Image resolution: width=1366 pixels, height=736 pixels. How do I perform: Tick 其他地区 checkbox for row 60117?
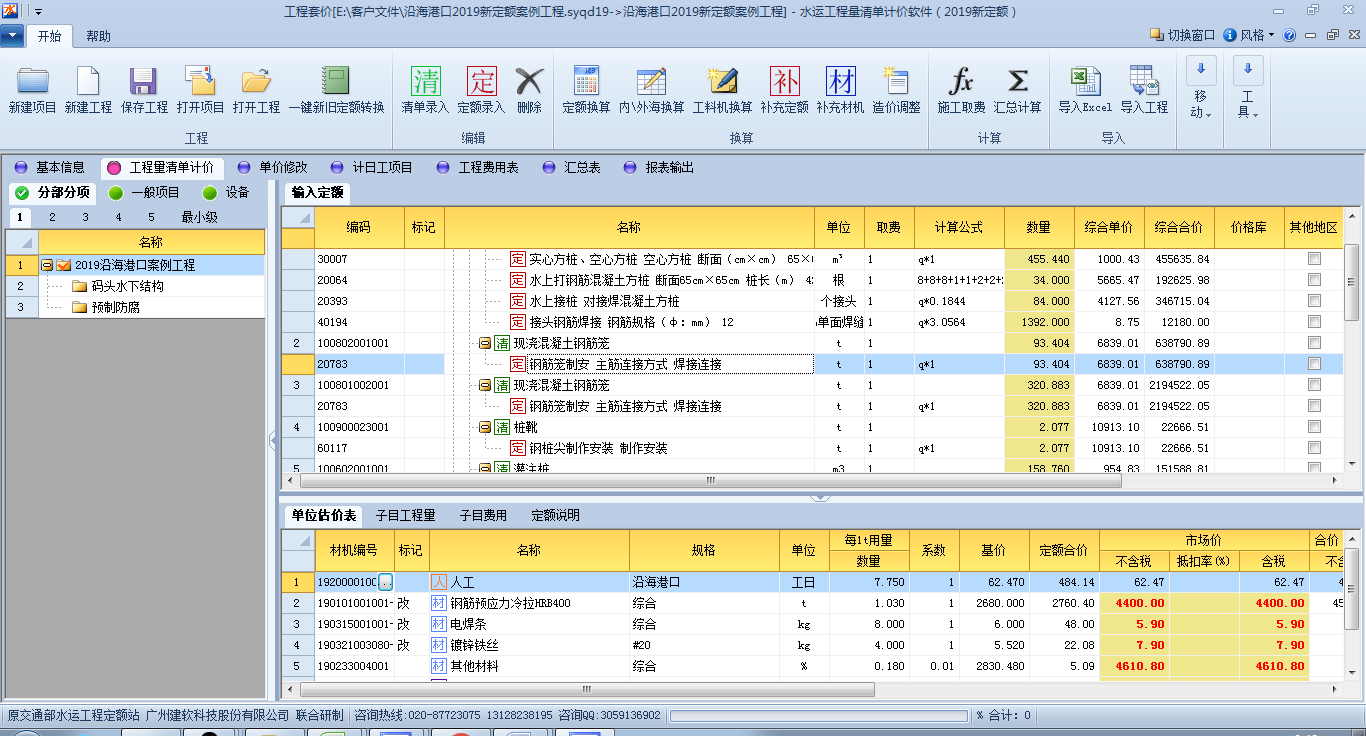(x=1314, y=448)
